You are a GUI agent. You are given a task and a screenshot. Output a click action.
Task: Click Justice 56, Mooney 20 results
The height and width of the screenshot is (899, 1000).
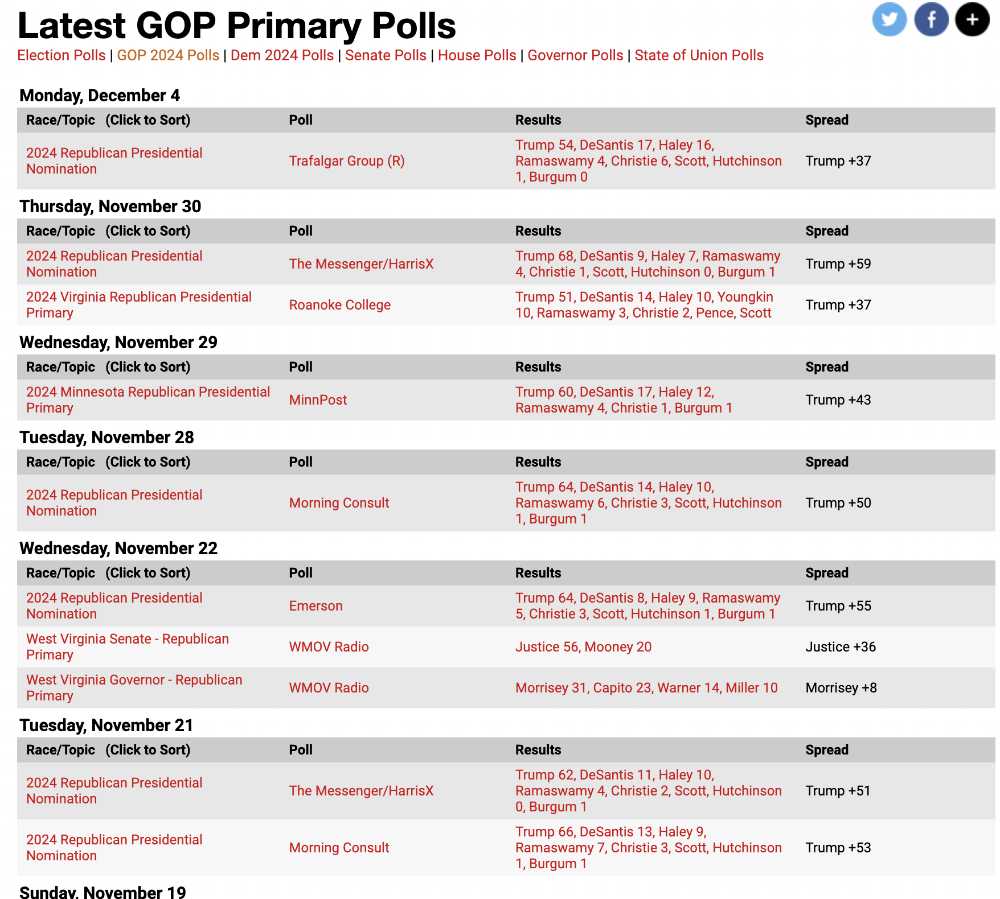(584, 647)
